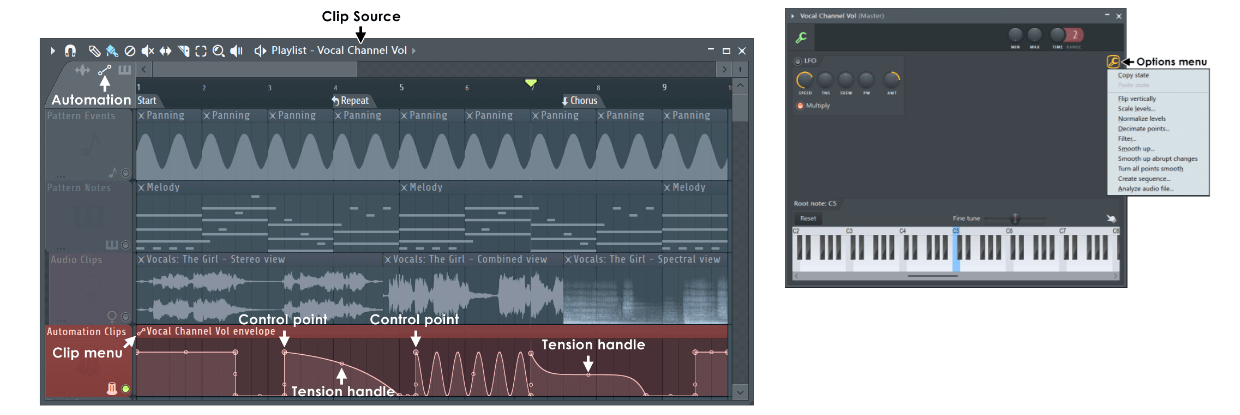Open the Playlist menu arrow at top-left

pyautogui.click(x=53, y=50)
